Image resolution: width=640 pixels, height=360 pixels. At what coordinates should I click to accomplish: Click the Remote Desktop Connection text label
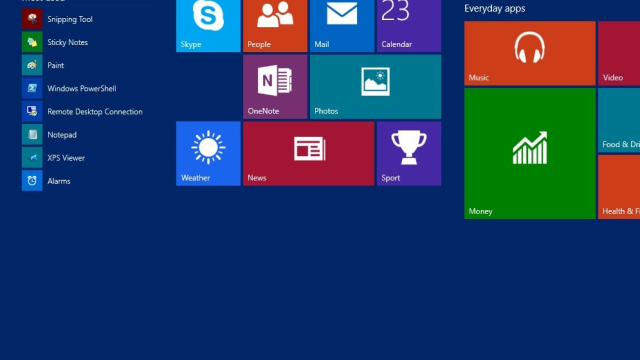pos(95,112)
